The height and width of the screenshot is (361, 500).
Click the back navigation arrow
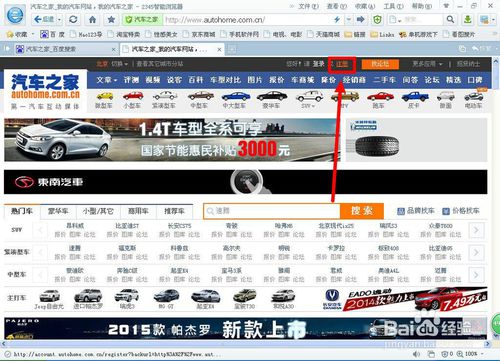[x=44, y=20]
